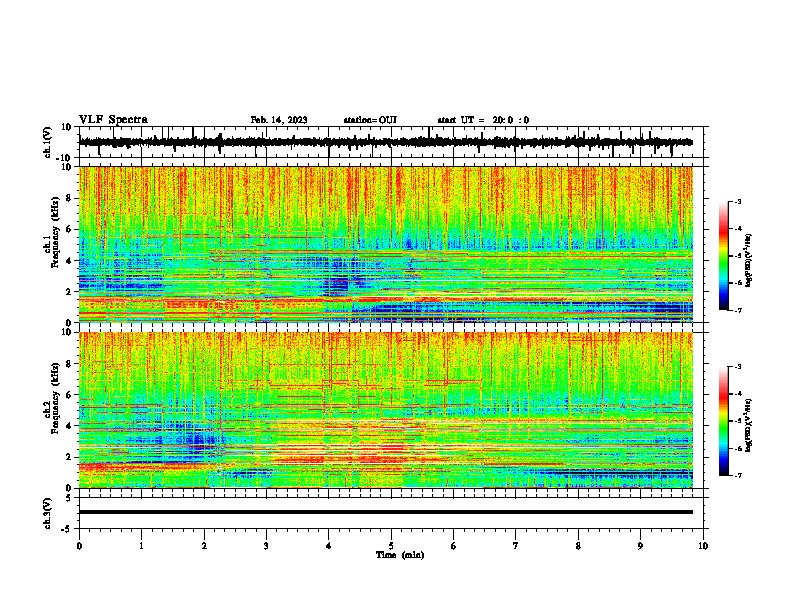The image size is (792, 612).
Task: Click the "ch.1(V)" axis label
Action: pos(48,142)
